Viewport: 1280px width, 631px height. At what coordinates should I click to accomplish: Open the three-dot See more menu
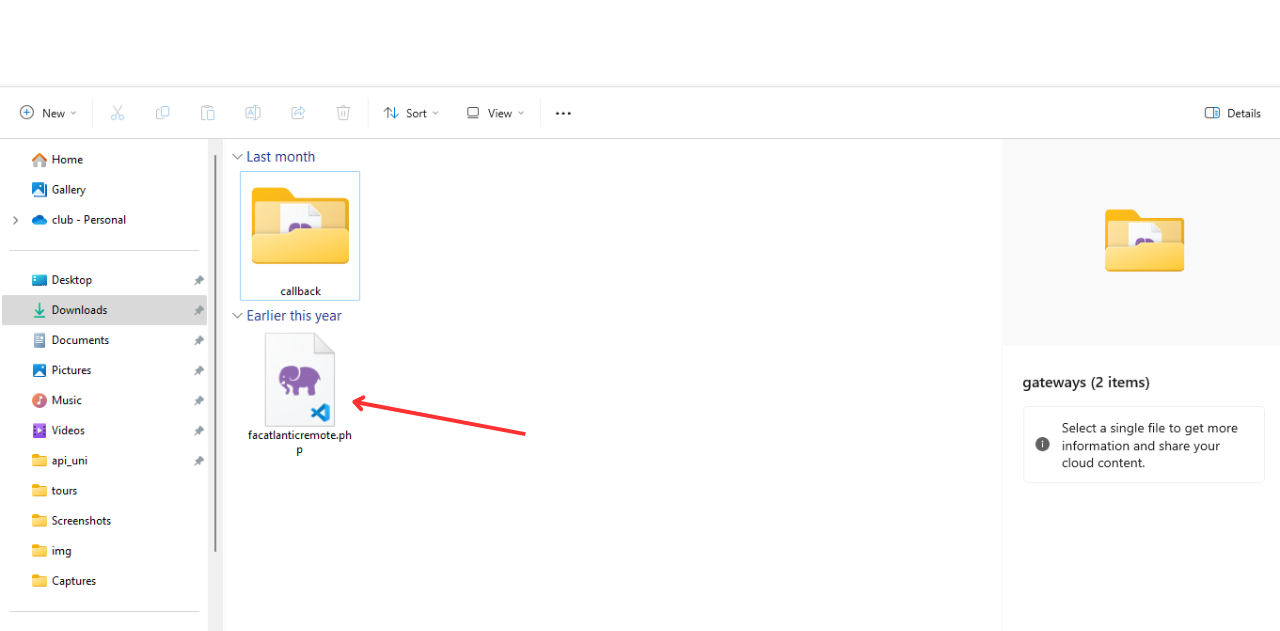(563, 113)
